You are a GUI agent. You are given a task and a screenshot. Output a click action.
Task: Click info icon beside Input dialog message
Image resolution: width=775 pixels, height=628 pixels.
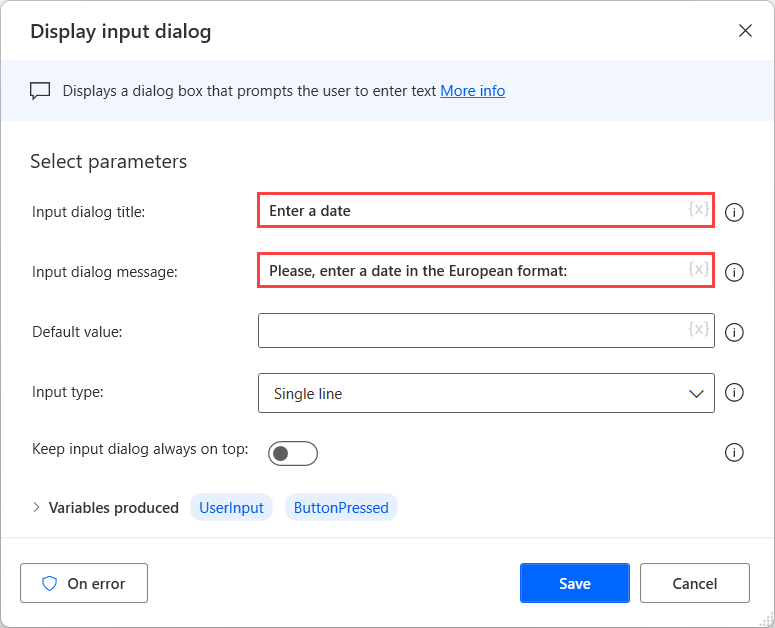point(734,272)
